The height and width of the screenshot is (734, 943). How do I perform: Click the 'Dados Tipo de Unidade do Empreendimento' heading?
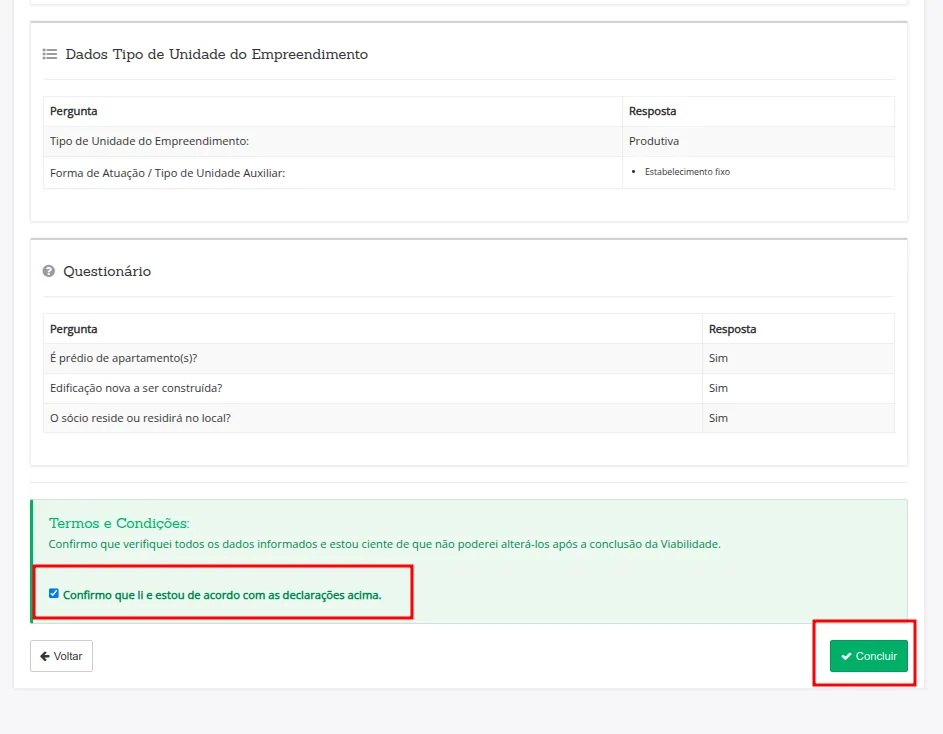click(217, 54)
